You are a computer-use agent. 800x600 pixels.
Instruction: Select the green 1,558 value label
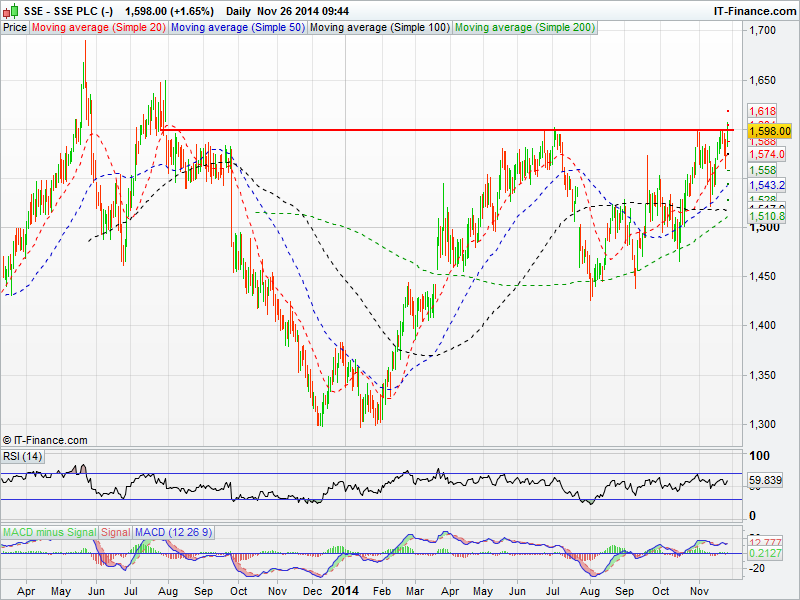[762, 171]
